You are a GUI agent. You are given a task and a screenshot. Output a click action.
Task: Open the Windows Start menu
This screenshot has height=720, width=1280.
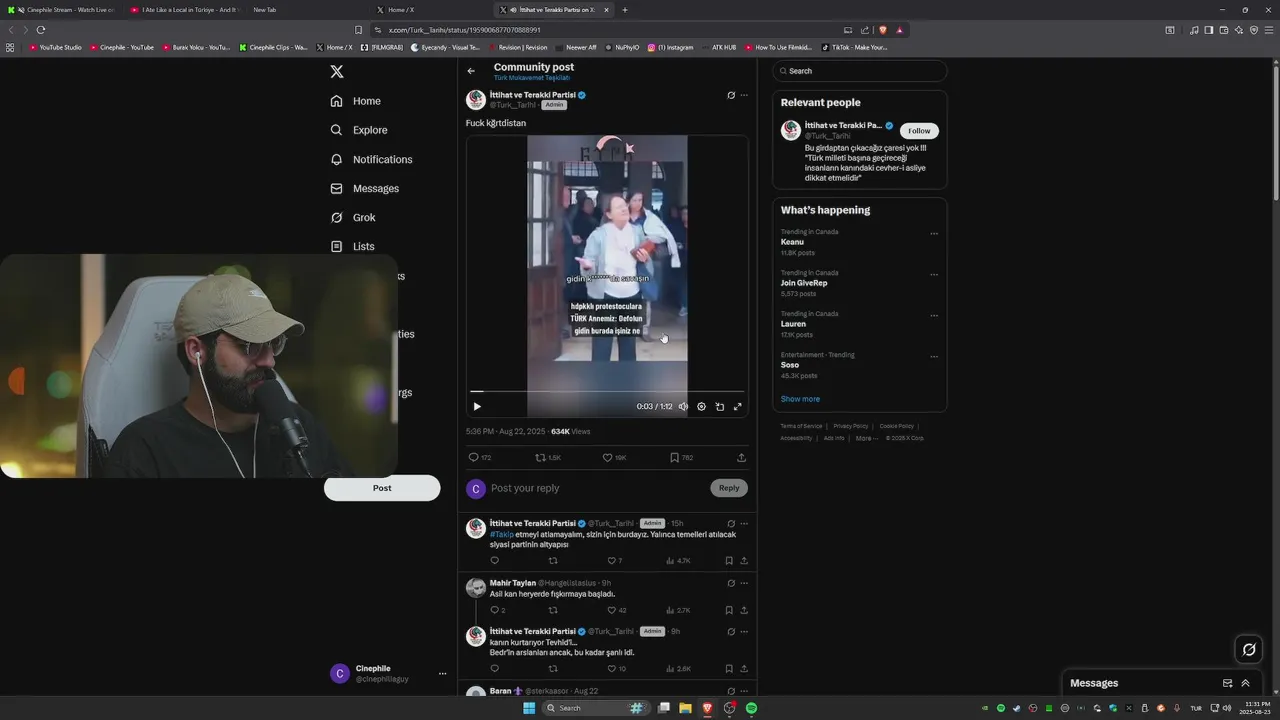(x=529, y=708)
